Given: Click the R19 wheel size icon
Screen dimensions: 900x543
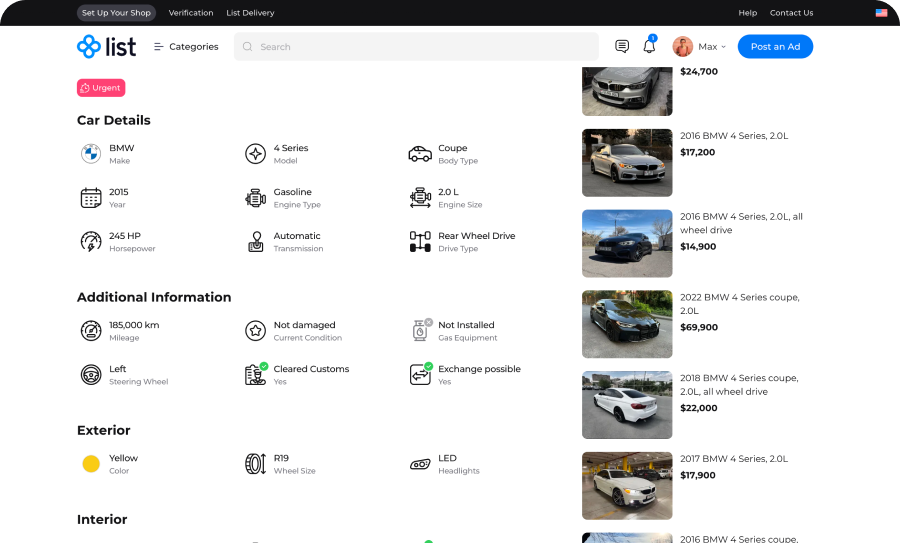Looking at the screenshot, I should 255,464.
